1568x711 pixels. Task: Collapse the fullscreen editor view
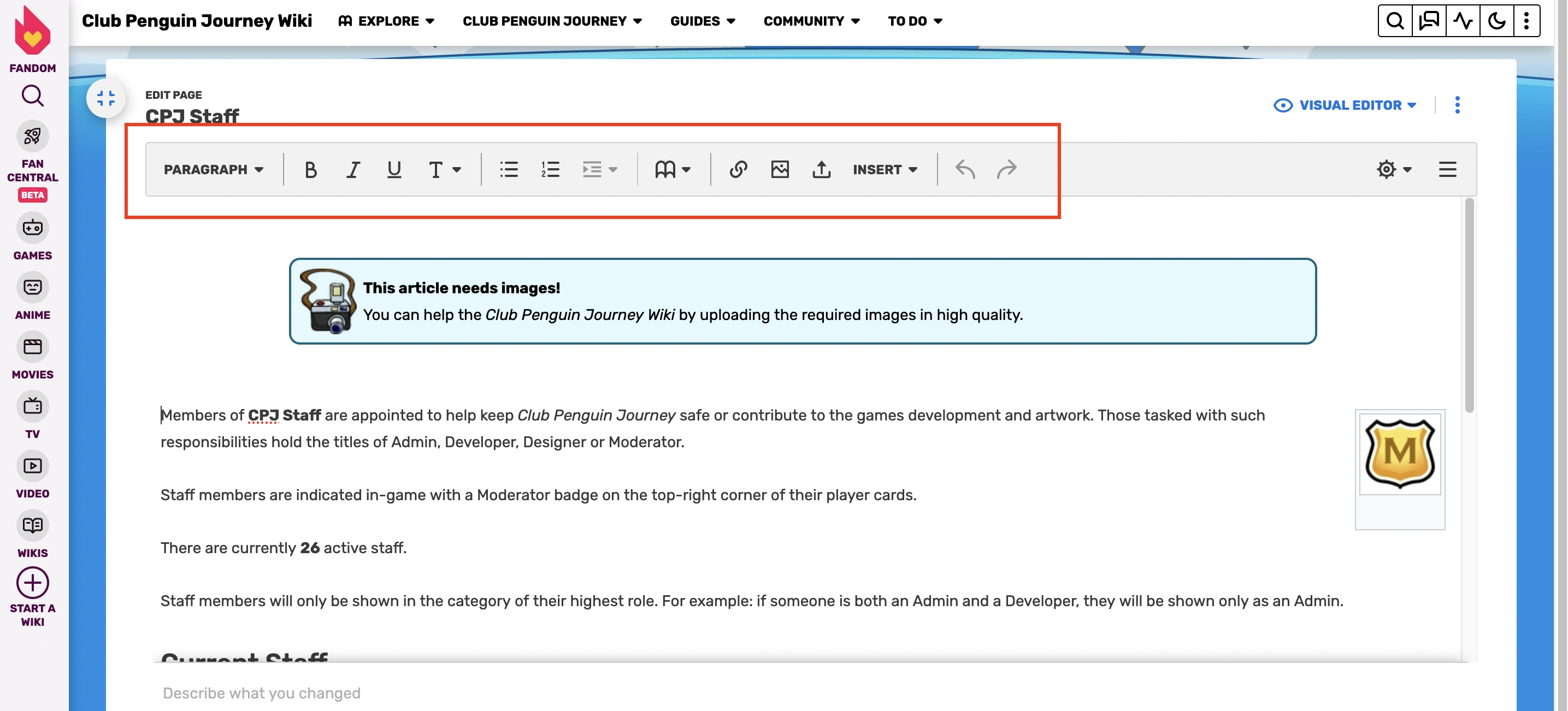(106, 98)
